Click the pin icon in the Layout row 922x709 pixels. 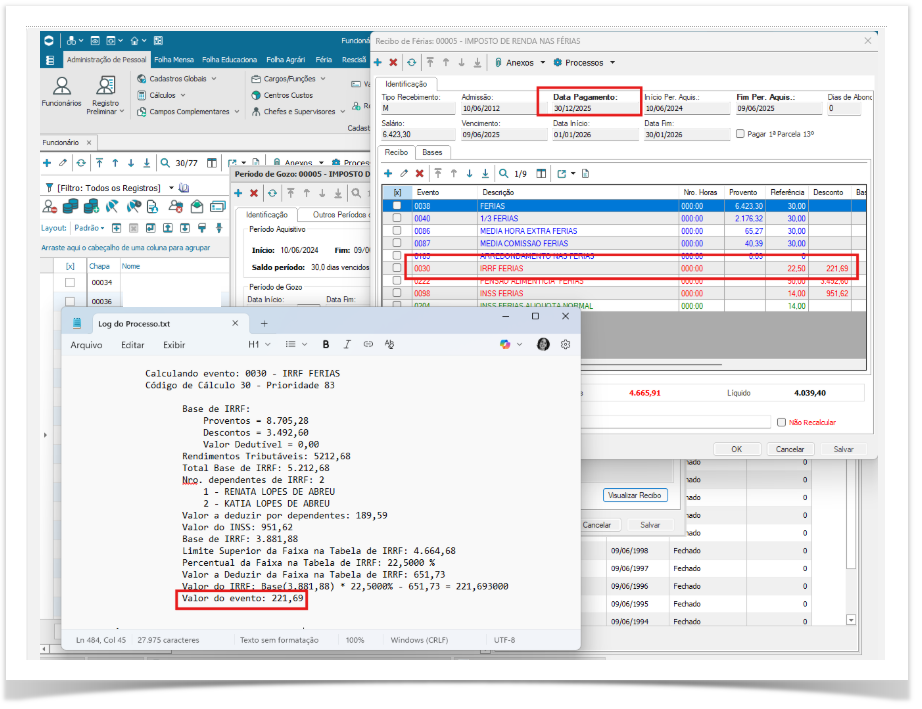[219, 228]
